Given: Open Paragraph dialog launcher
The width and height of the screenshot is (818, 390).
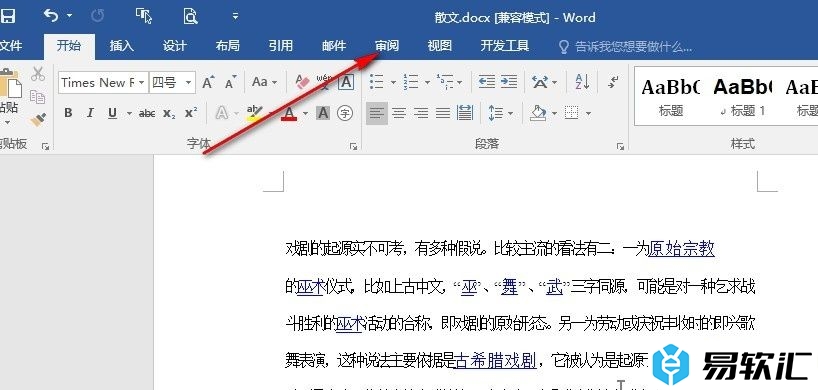Looking at the screenshot, I should pyautogui.click(x=620, y=147).
